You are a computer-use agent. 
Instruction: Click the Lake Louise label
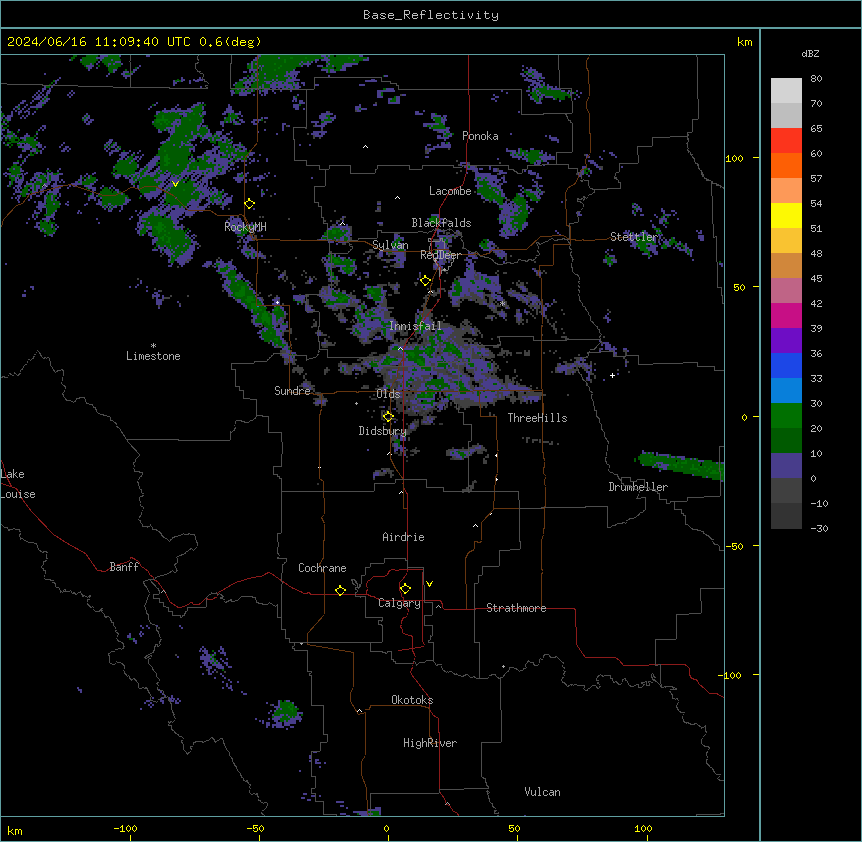click(18, 484)
